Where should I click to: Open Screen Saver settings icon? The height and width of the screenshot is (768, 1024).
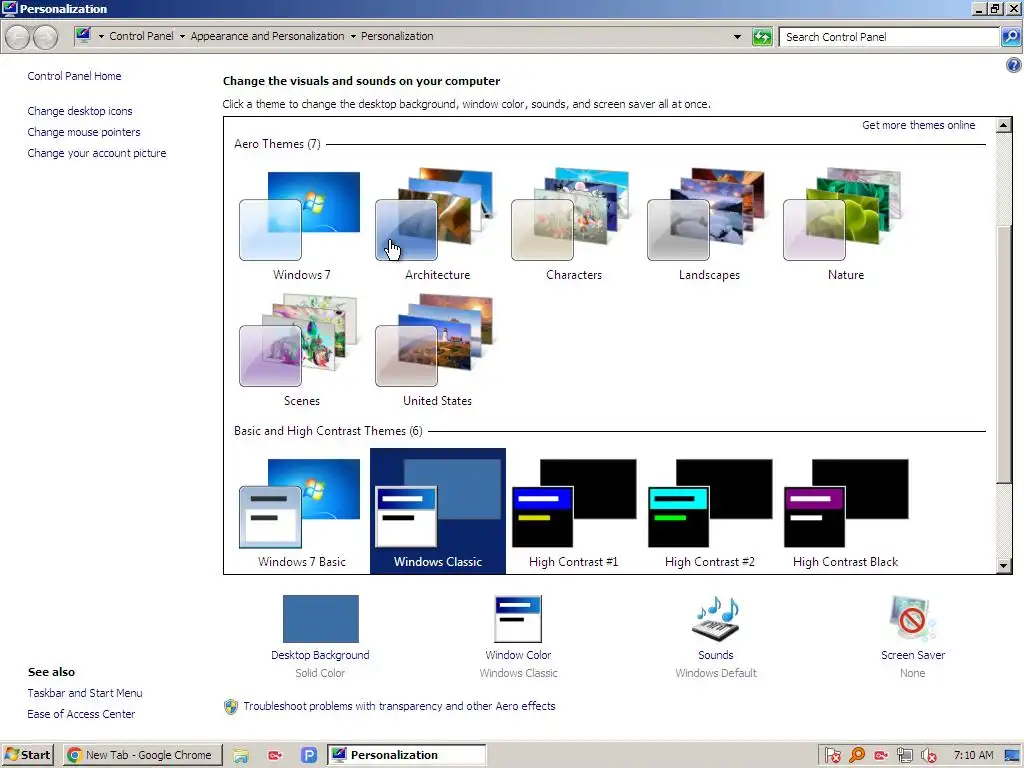(x=912, y=618)
